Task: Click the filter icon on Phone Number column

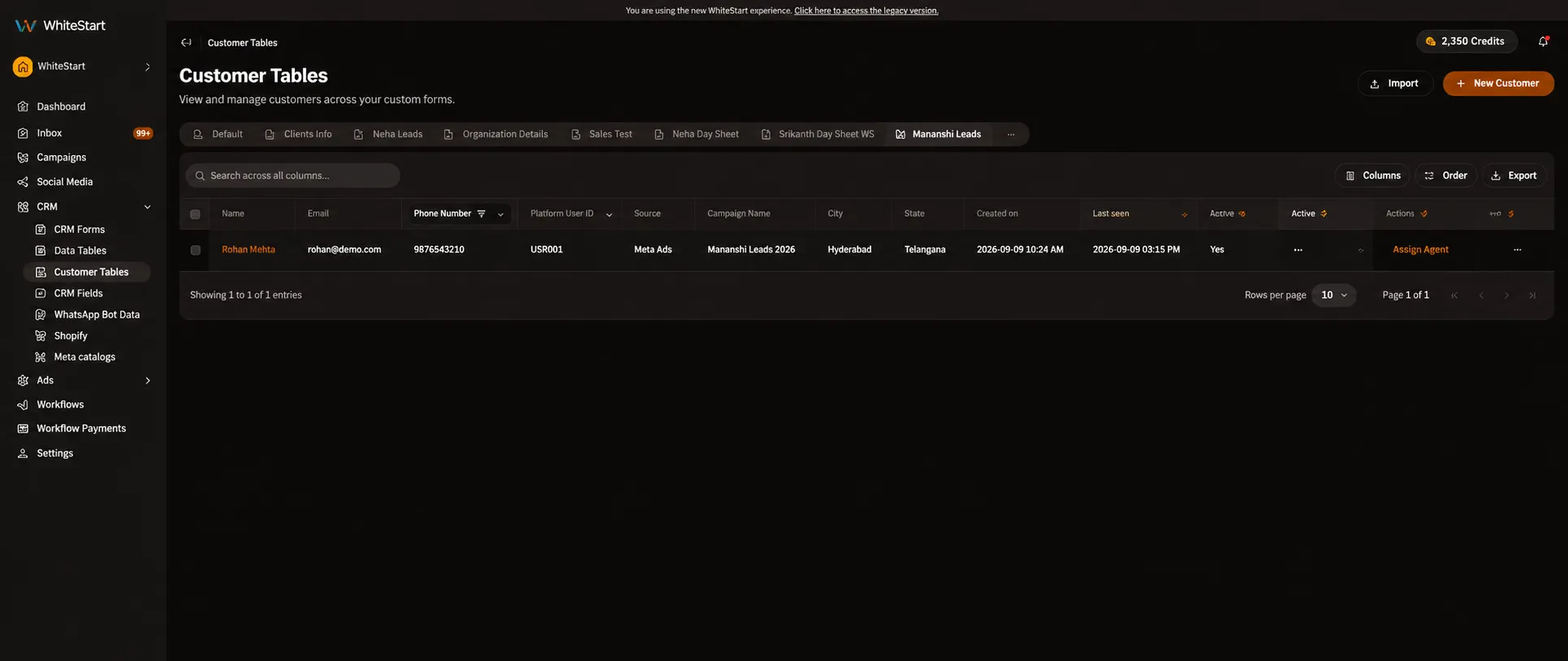Action: pos(482,214)
